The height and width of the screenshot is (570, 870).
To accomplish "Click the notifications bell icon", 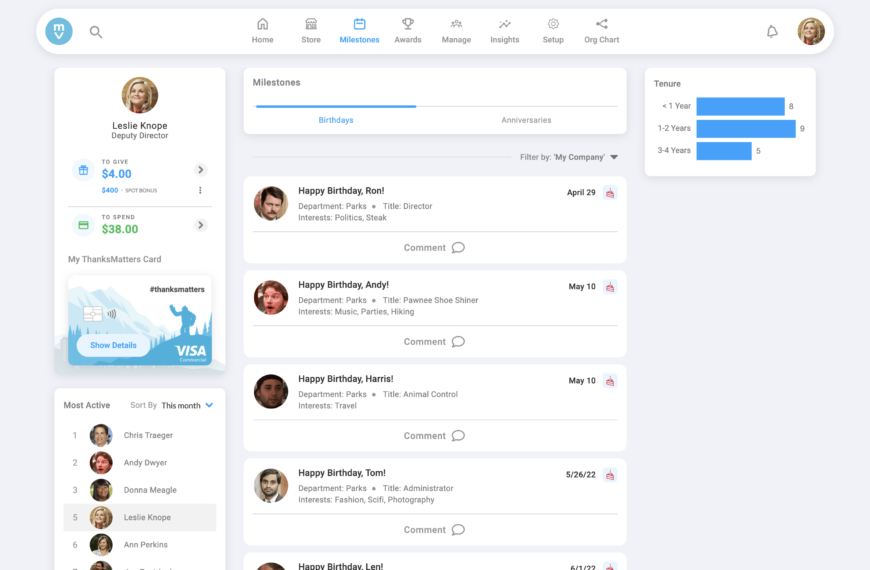I will pos(772,32).
